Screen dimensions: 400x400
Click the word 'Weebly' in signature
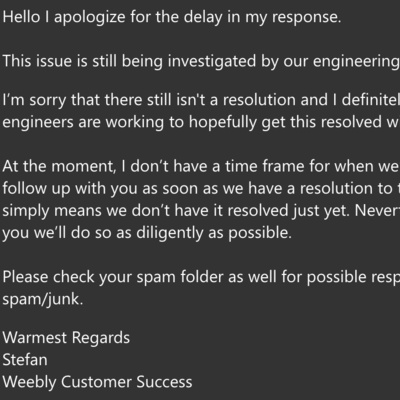[29, 382]
